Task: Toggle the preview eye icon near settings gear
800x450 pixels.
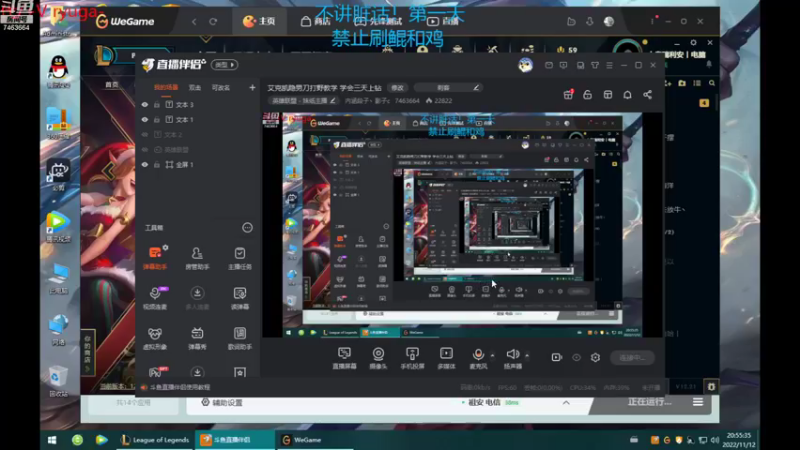Action: tap(577, 358)
